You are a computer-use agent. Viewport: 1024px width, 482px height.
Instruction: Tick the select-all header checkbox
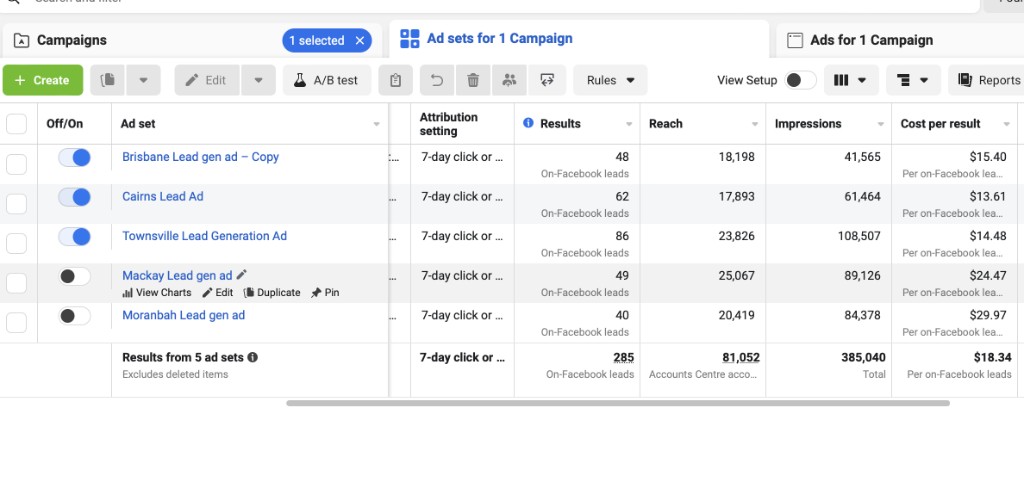pos(16,124)
